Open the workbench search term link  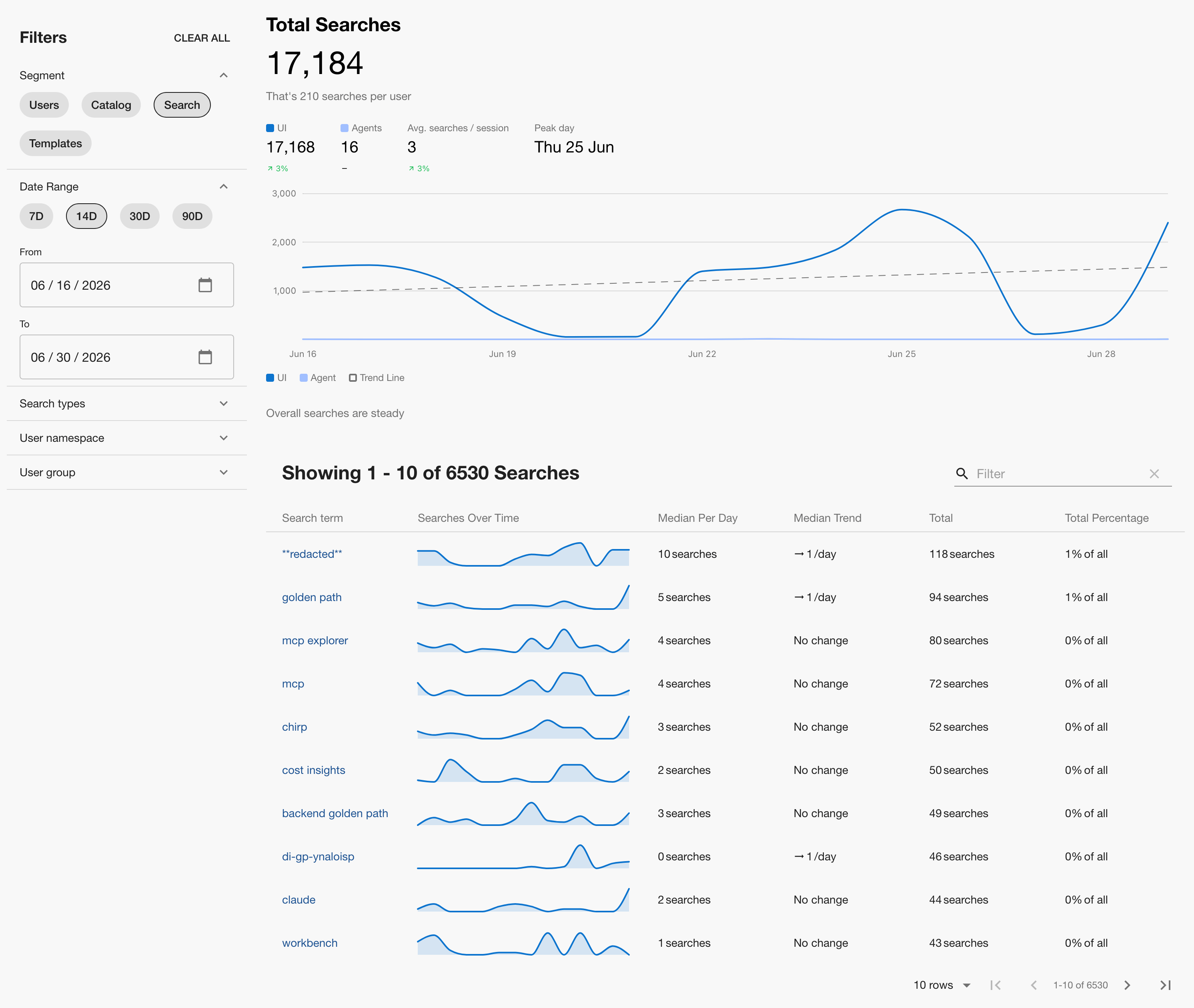pyautogui.click(x=310, y=943)
